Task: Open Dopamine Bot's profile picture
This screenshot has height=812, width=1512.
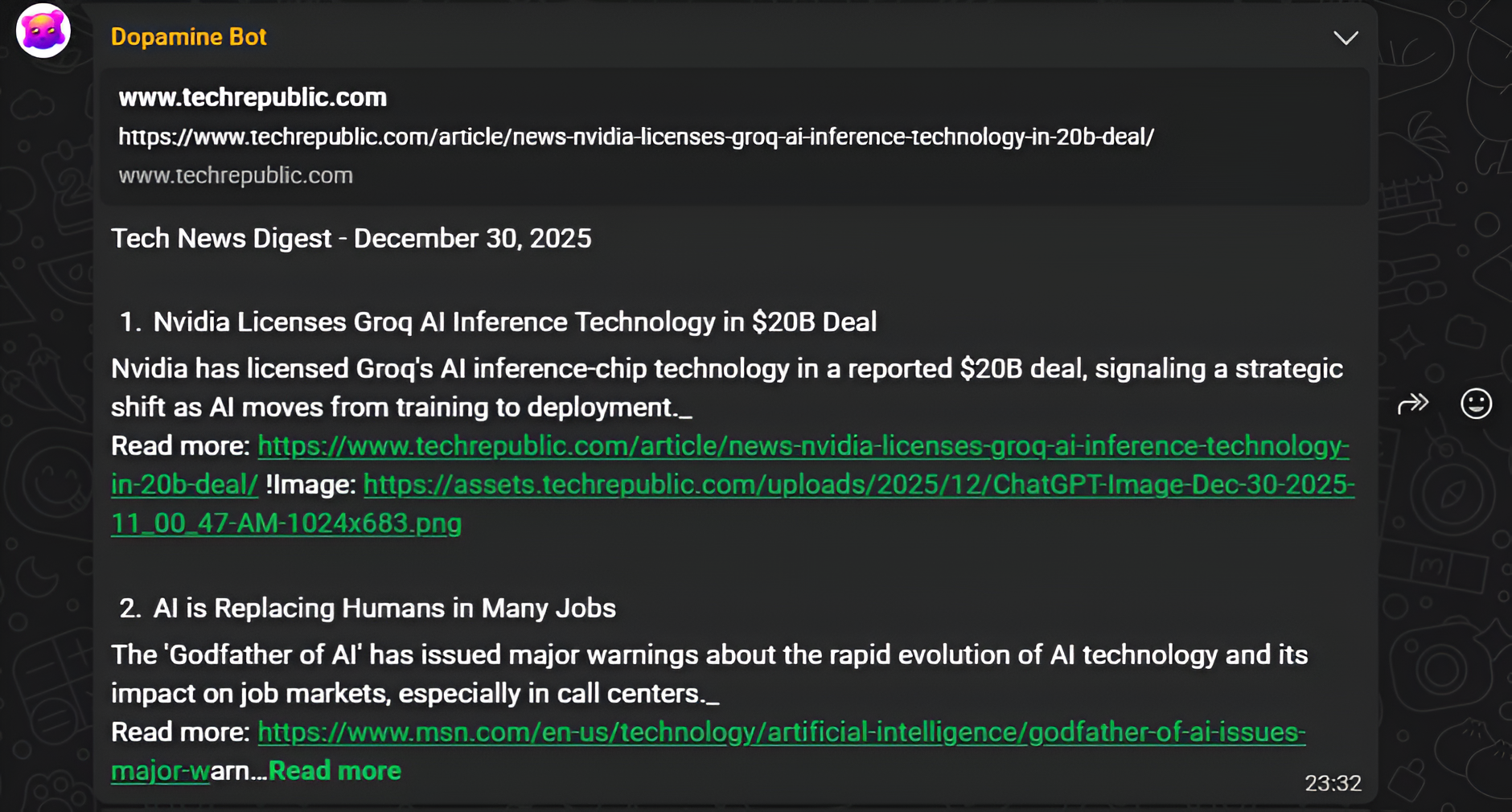Action: click(42, 30)
